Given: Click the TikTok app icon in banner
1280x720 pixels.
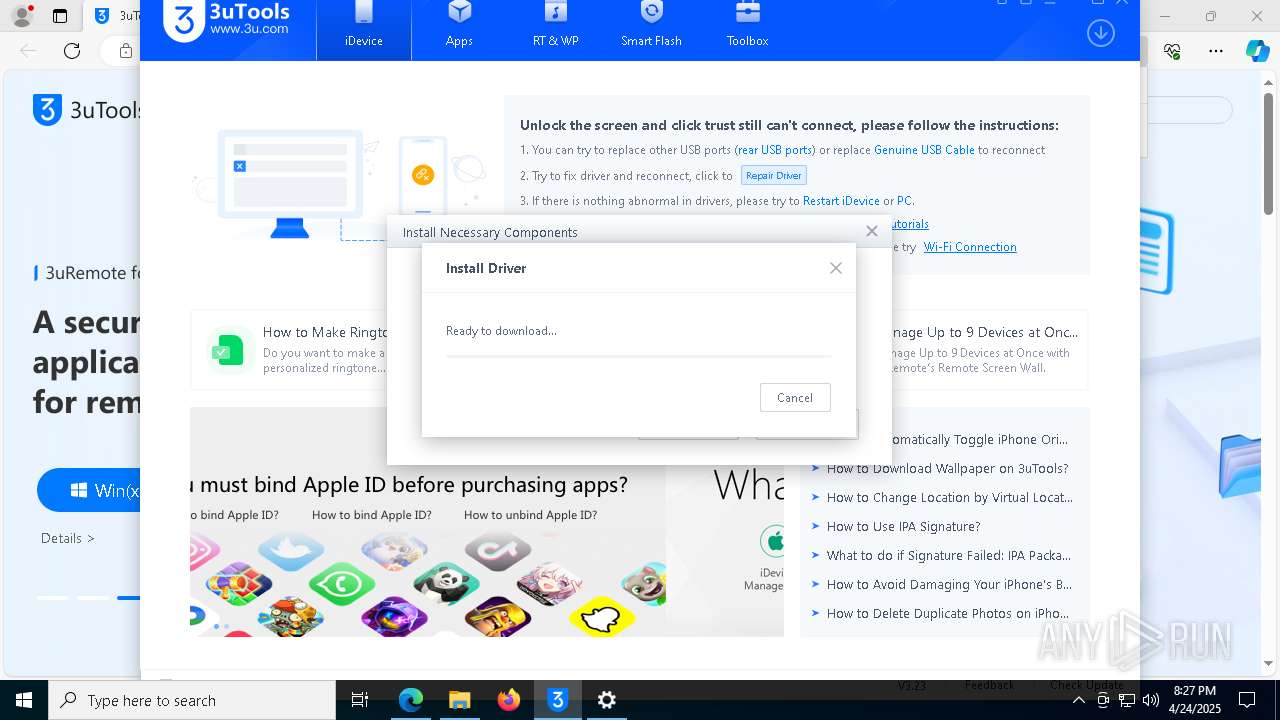Looking at the screenshot, I should 496,548.
